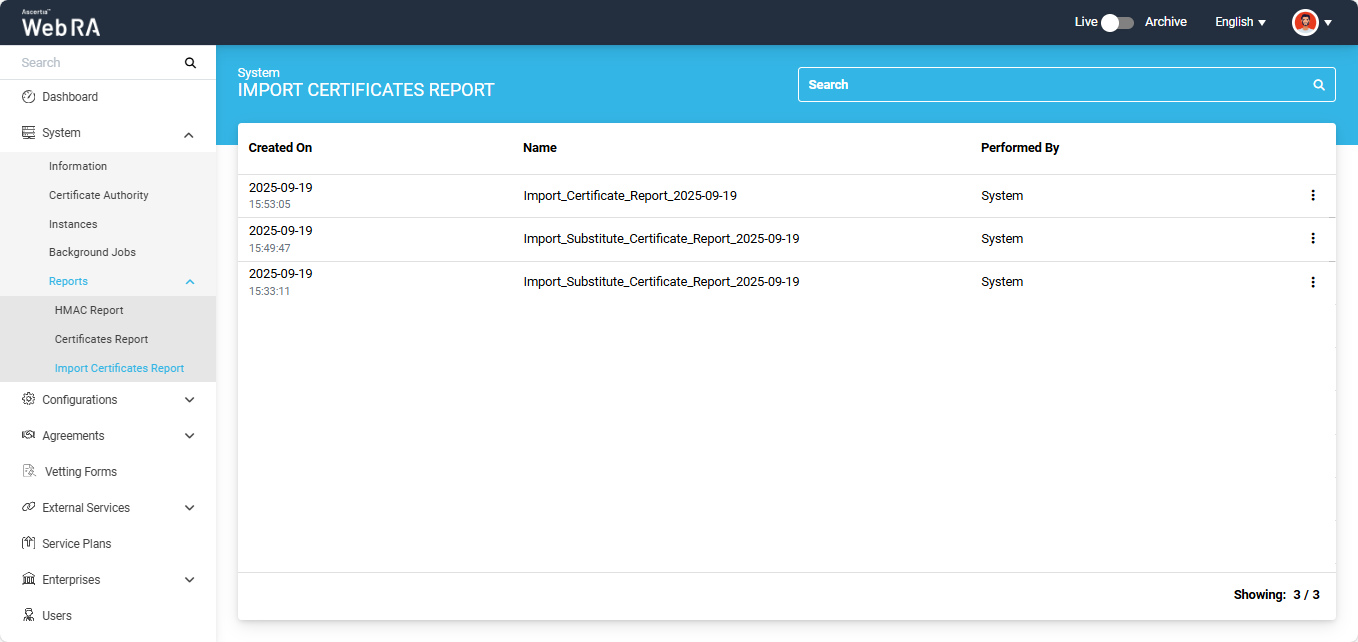This screenshot has height=642, width=1358.
Task: Go to Certificates Report
Action: coord(101,339)
